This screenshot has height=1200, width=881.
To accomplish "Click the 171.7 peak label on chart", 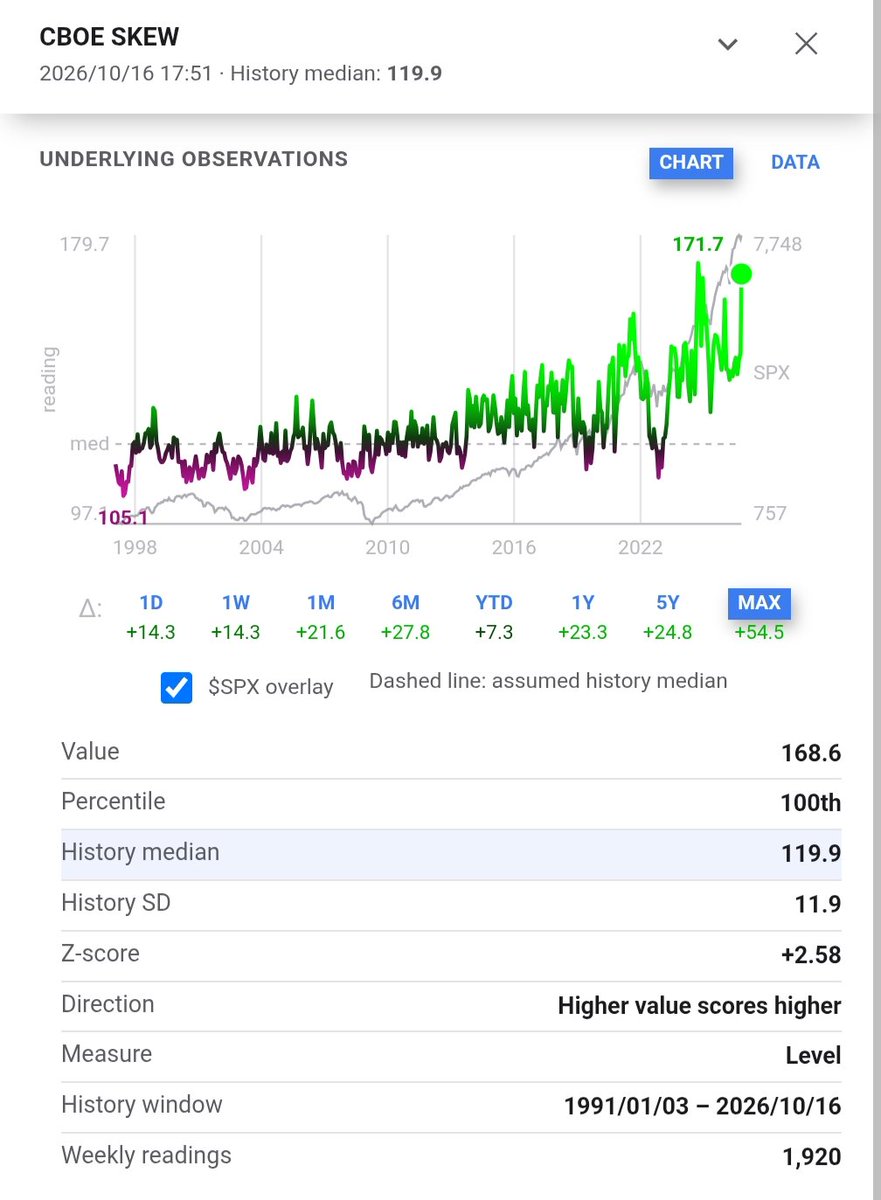I will (x=697, y=244).
